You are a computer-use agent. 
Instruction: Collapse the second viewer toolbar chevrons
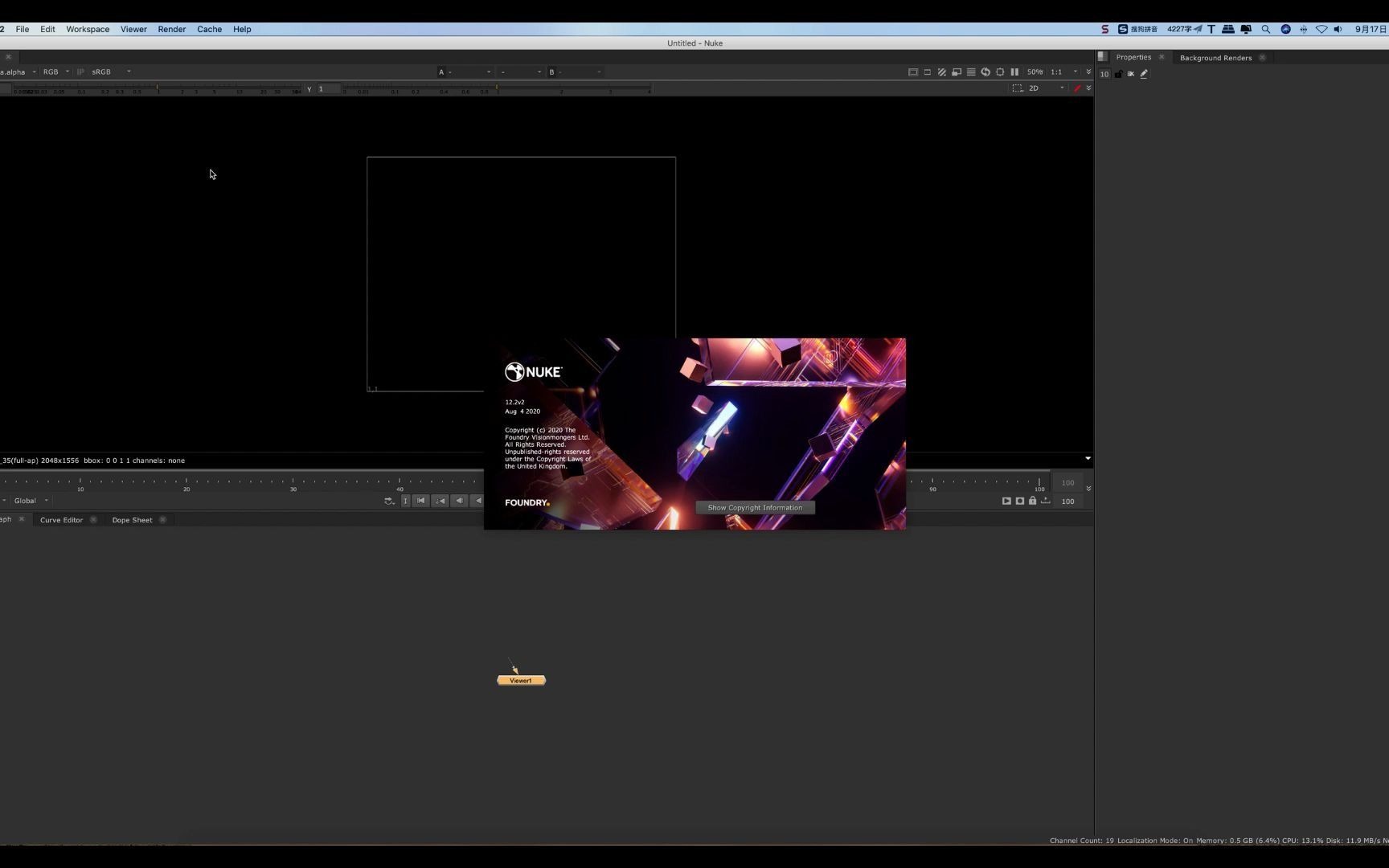click(1088, 88)
